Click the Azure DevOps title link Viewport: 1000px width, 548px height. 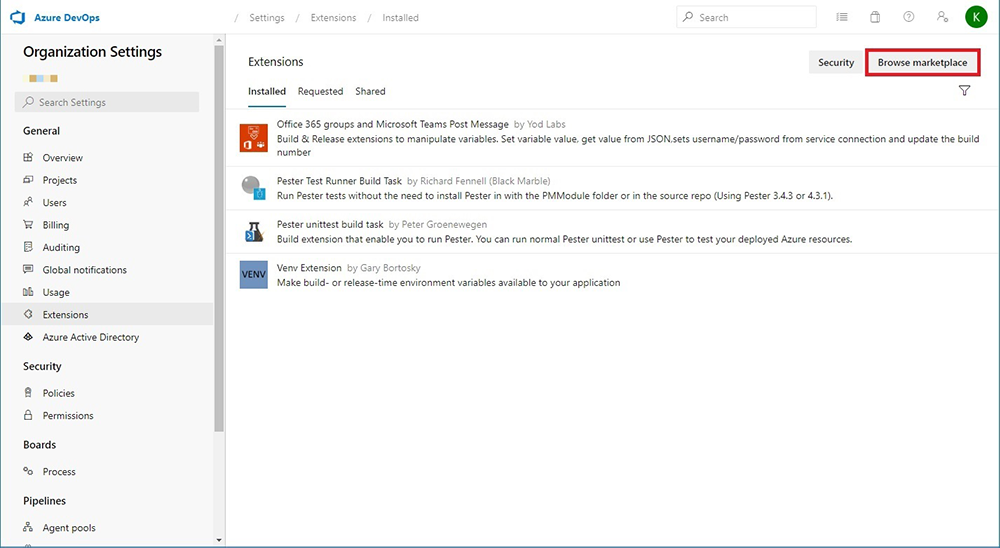click(67, 17)
